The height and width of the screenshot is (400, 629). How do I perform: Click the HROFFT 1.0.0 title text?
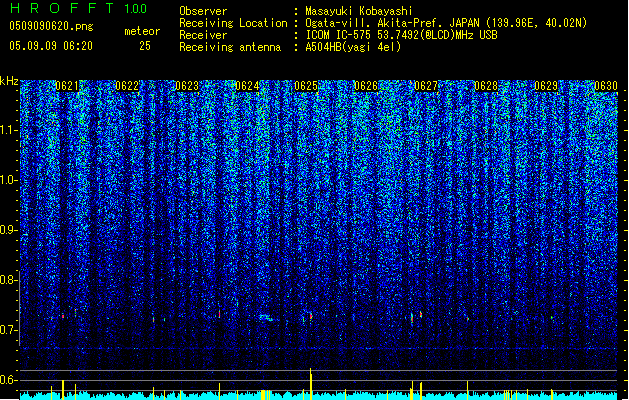pyautogui.click(x=79, y=8)
